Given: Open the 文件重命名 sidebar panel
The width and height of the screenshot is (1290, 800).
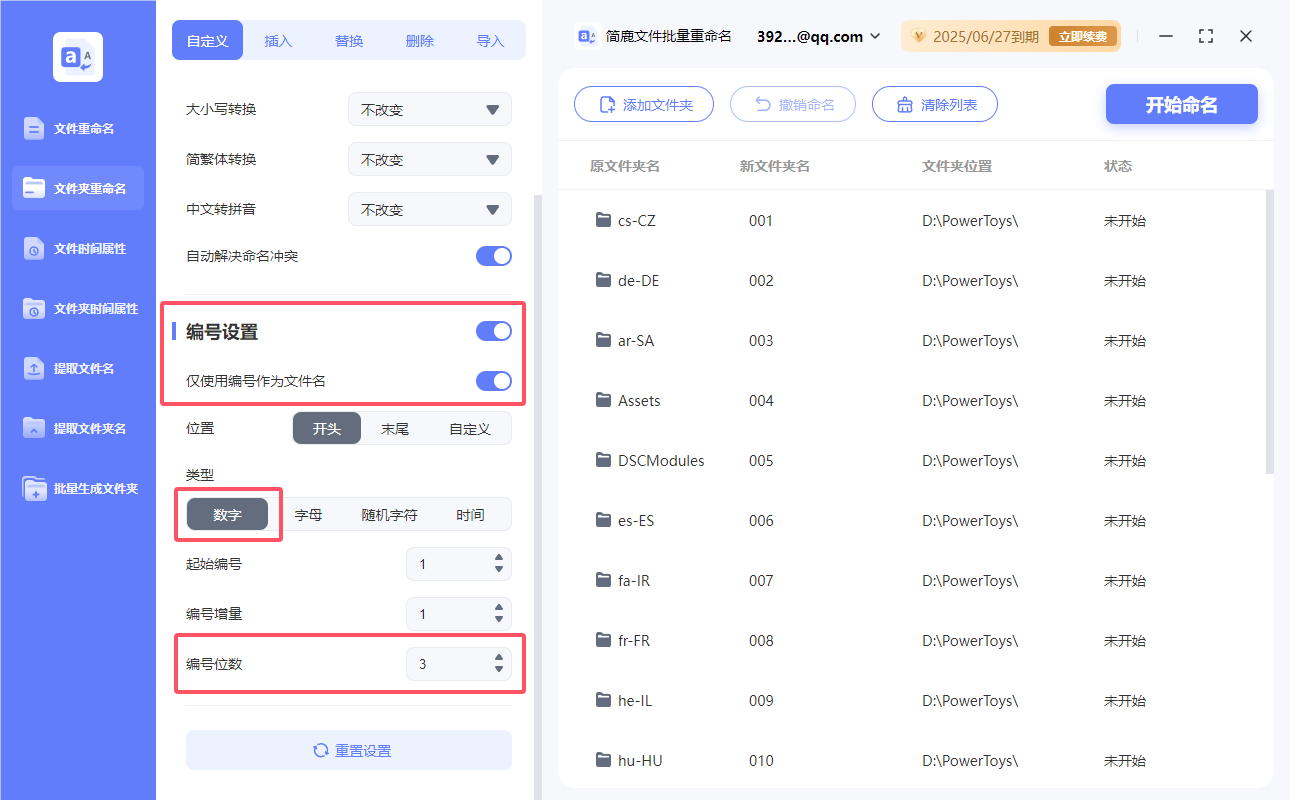Looking at the screenshot, I should coord(77,128).
